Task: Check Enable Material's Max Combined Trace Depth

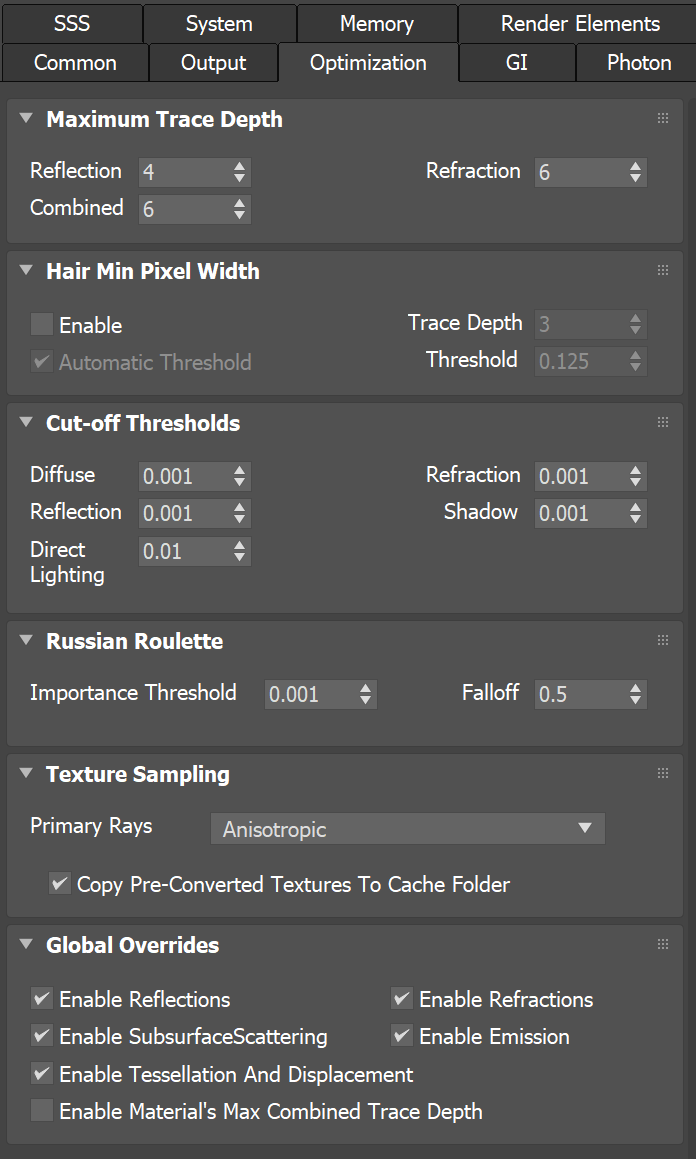Action: [41, 1110]
